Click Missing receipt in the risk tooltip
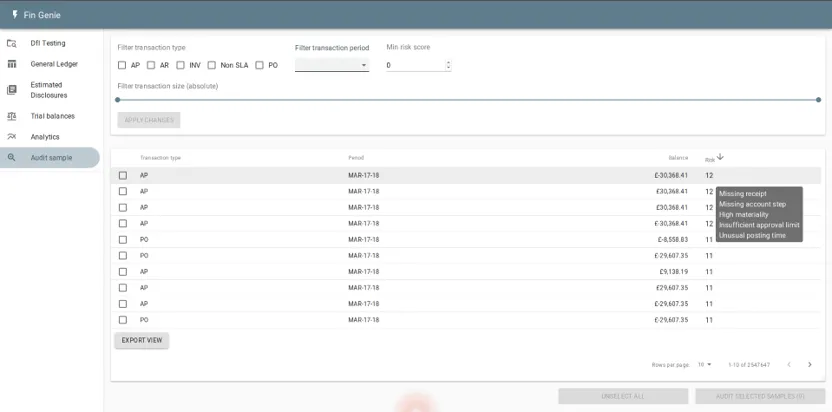Screen dimensions: 832x412 click(x=742, y=194)
